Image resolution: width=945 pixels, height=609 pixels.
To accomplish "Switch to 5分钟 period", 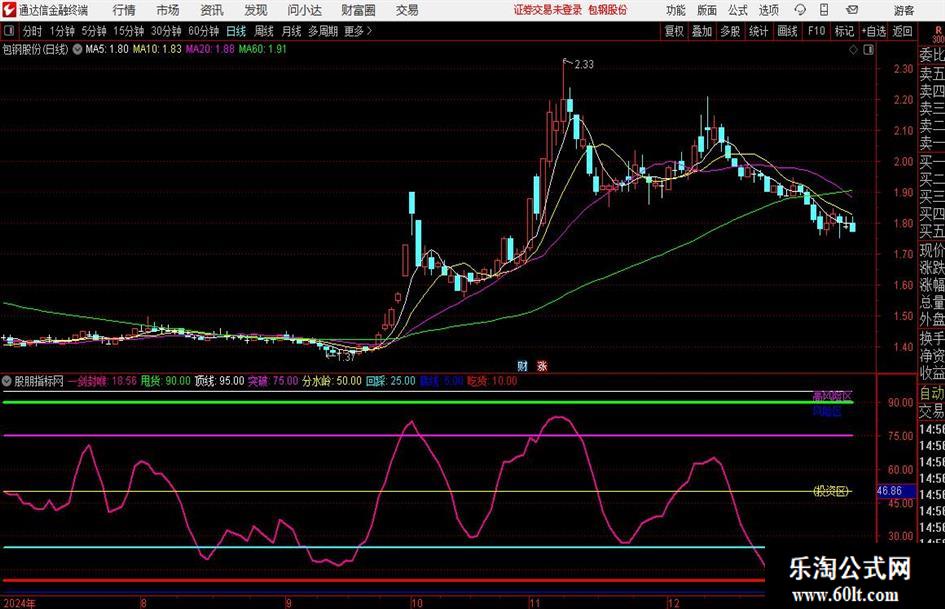I will [94, 31].
